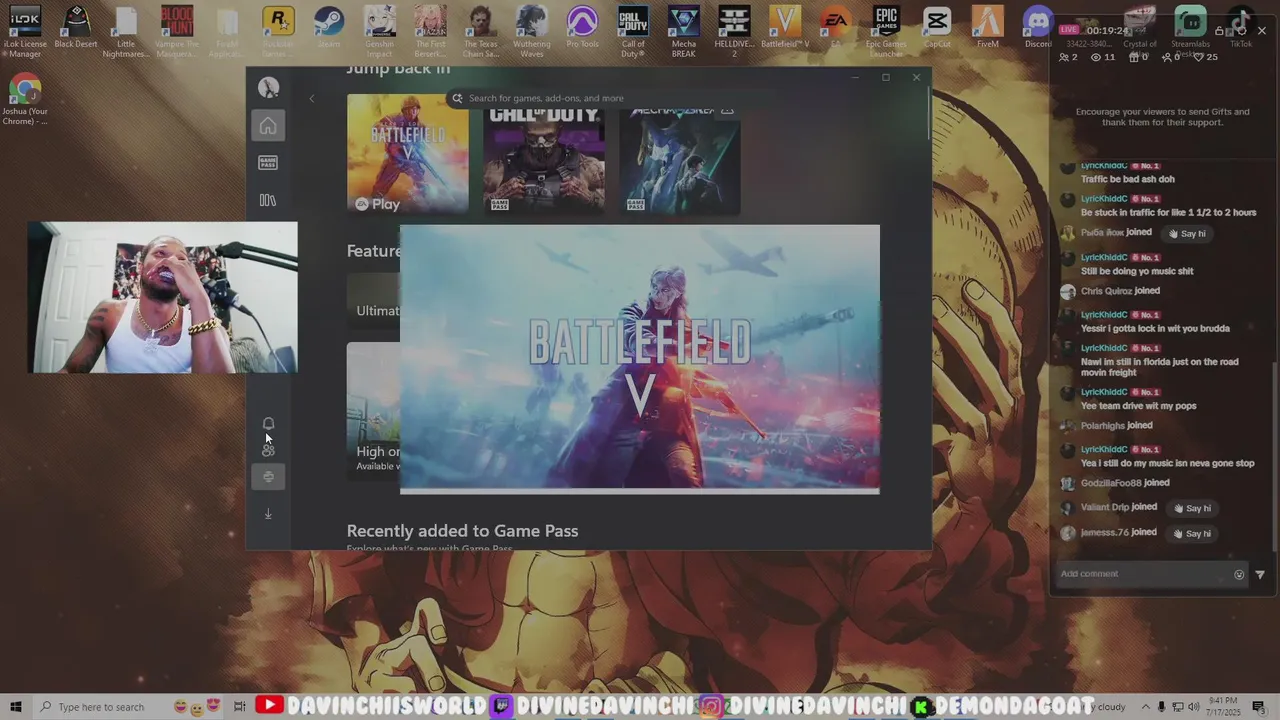Open Little Nightmares desktop shortcut
This screenshot has width=1280, height=720.
coord(126,31)
